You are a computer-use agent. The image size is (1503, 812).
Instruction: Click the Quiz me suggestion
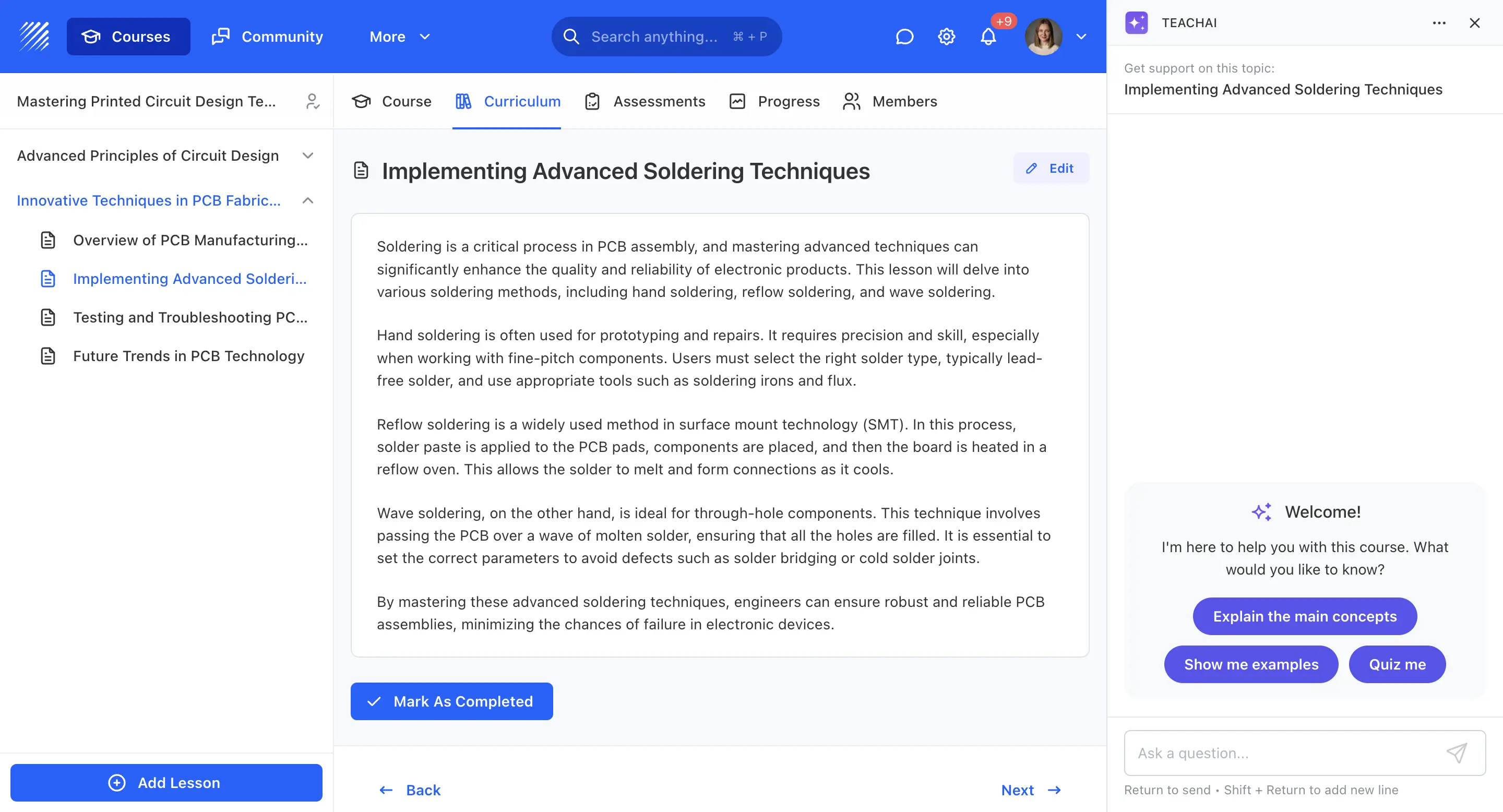[1397, 664]
